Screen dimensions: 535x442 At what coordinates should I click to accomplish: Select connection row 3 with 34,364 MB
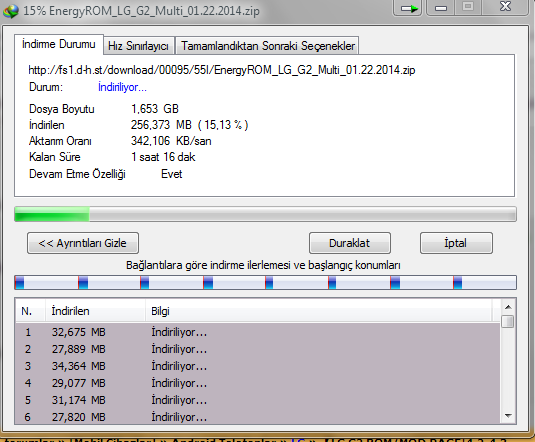click(x=258, y=366)
